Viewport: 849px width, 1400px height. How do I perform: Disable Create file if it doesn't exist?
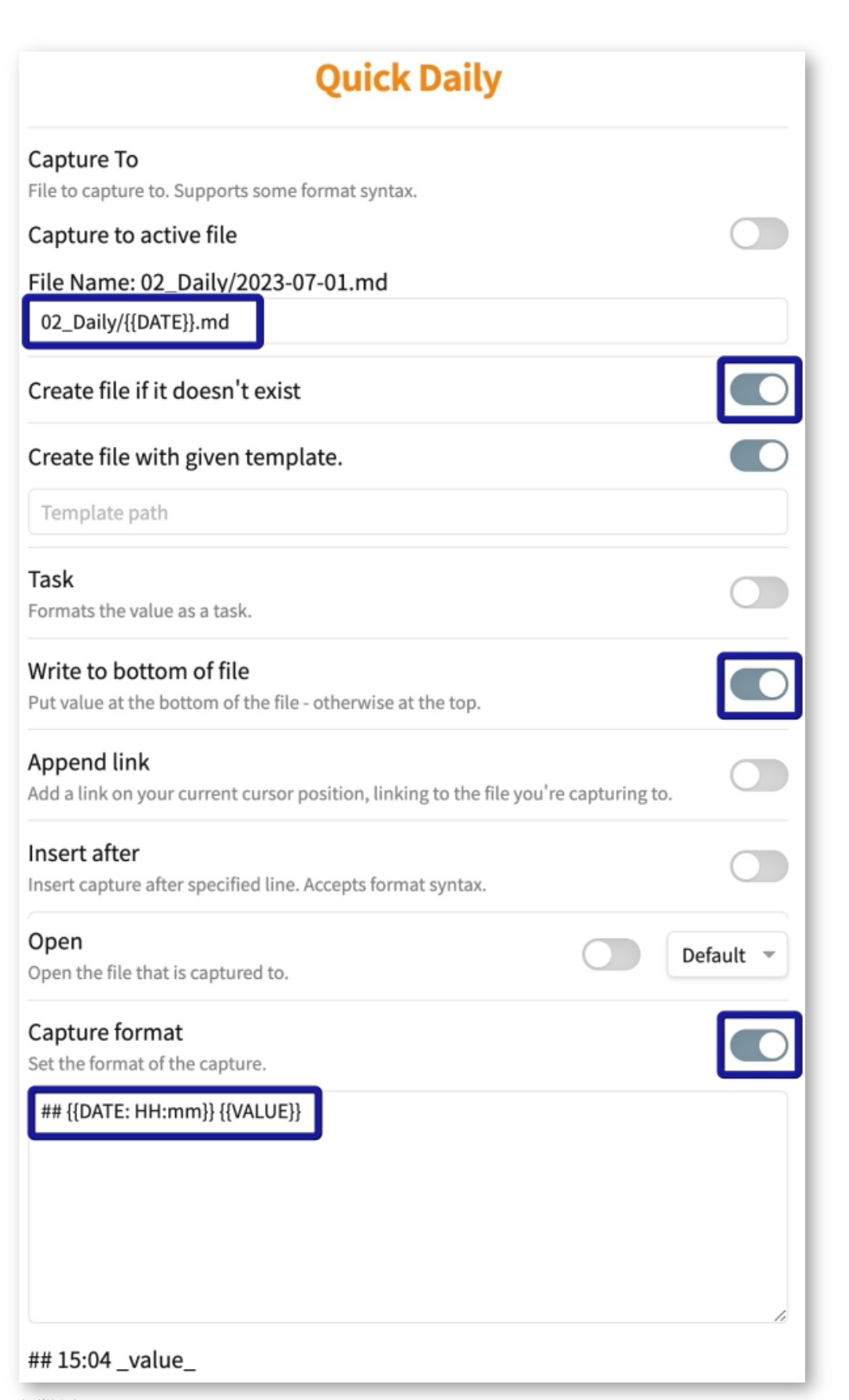point(758,390)
